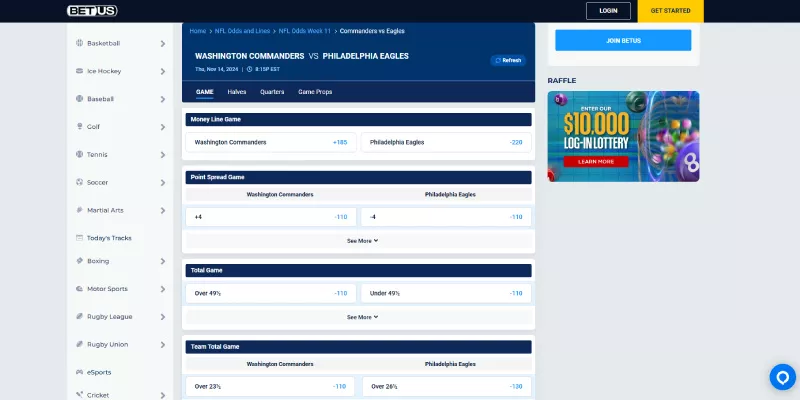
Task: Select Eagles -4 point spread
Action: click(446, 217)
